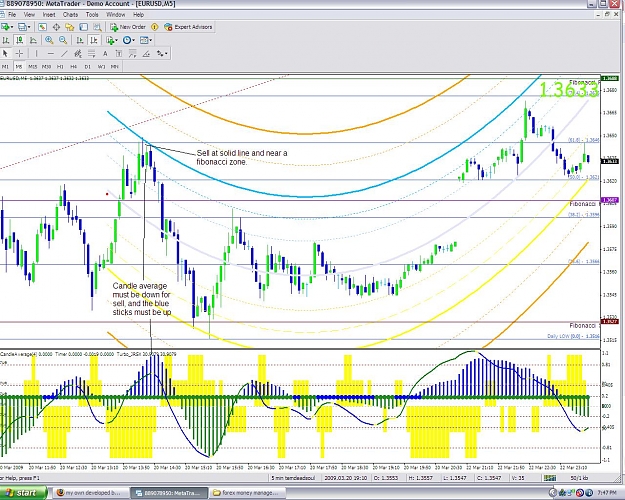This screenshot has width=625, height=500.
Task: Open the View menu
Action: [x=29, y=15]
